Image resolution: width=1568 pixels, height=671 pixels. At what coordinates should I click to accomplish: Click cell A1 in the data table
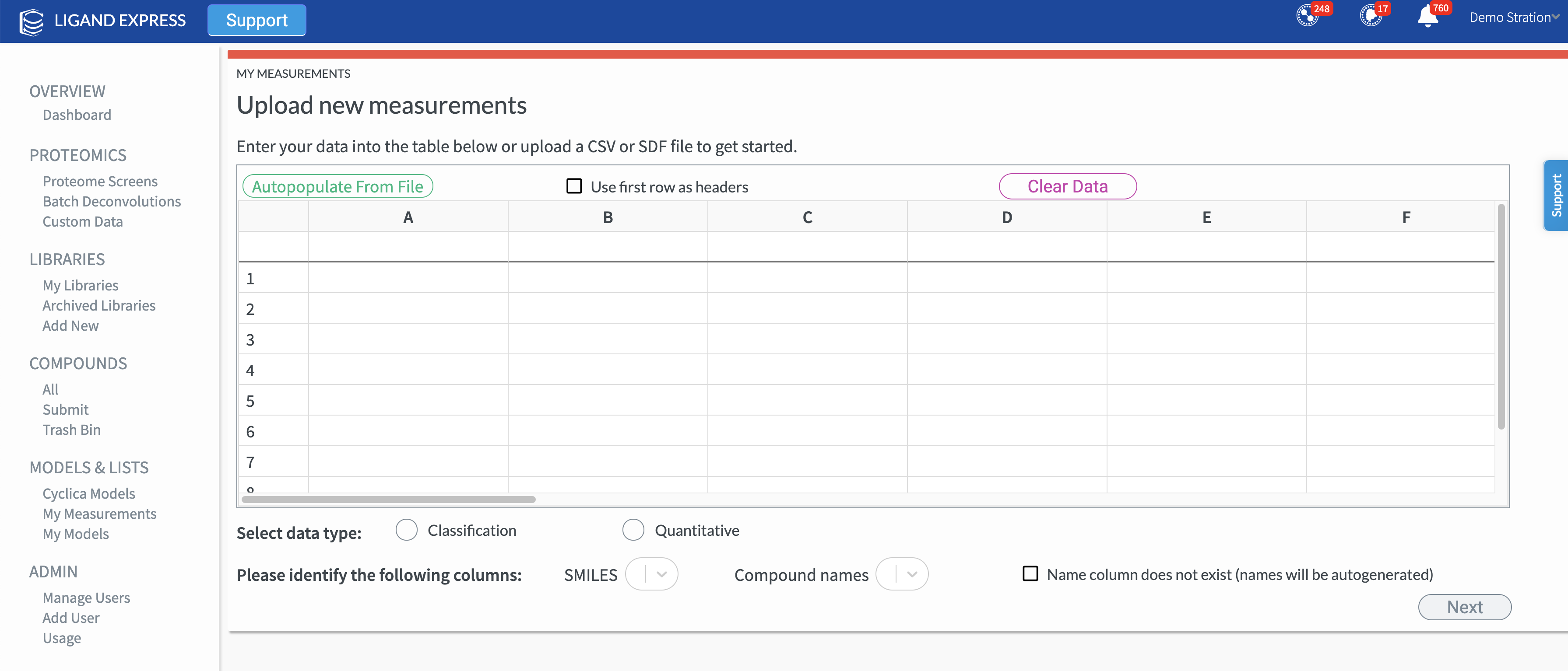(x=408, y=278)
